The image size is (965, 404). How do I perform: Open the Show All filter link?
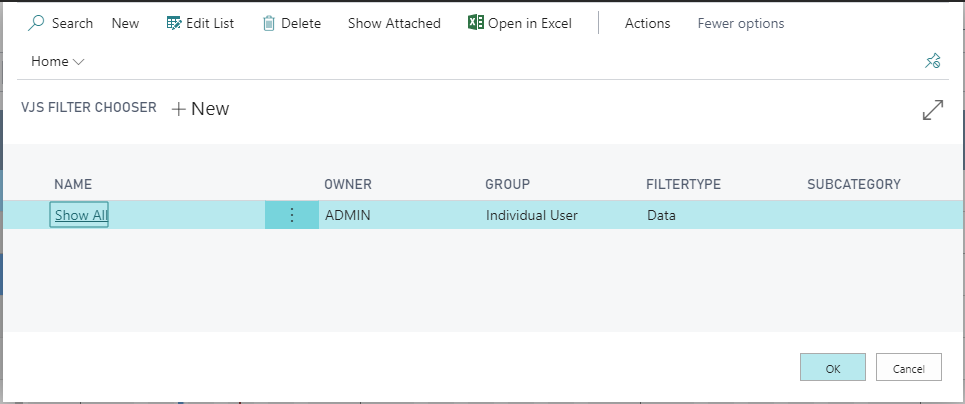click(x=79, y=215)
